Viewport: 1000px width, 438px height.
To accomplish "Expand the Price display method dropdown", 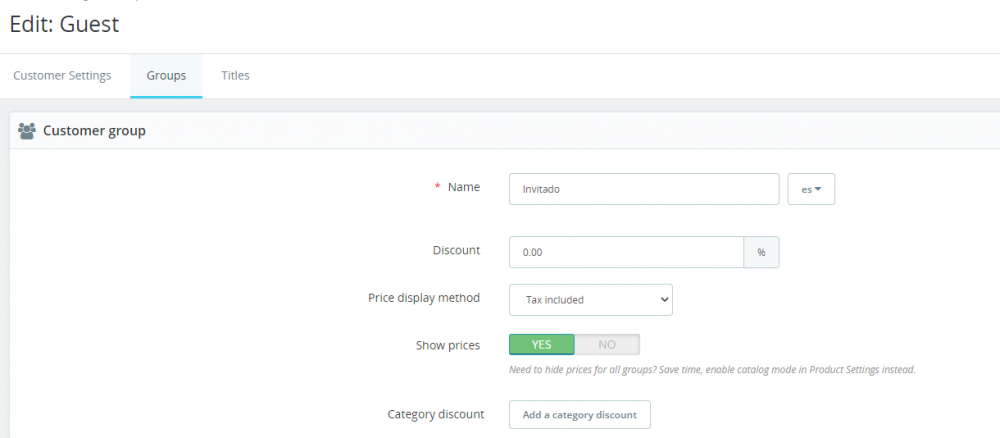I will tap(590, 299).
